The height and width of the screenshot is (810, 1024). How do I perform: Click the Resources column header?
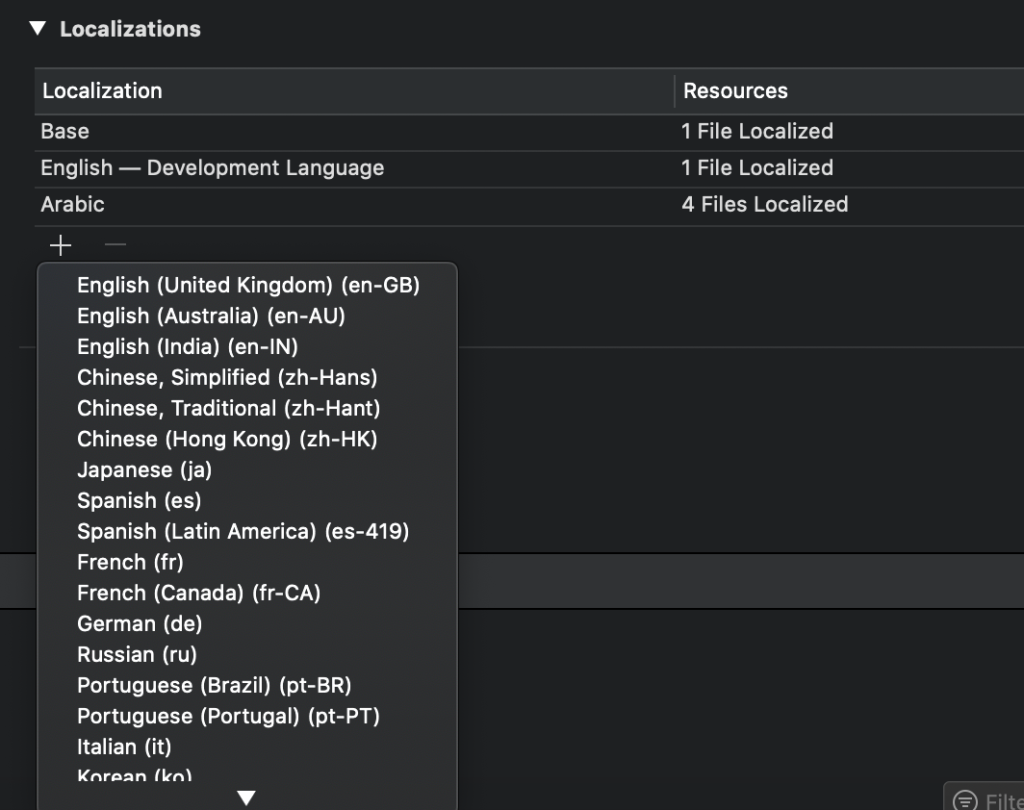(850, 91)
